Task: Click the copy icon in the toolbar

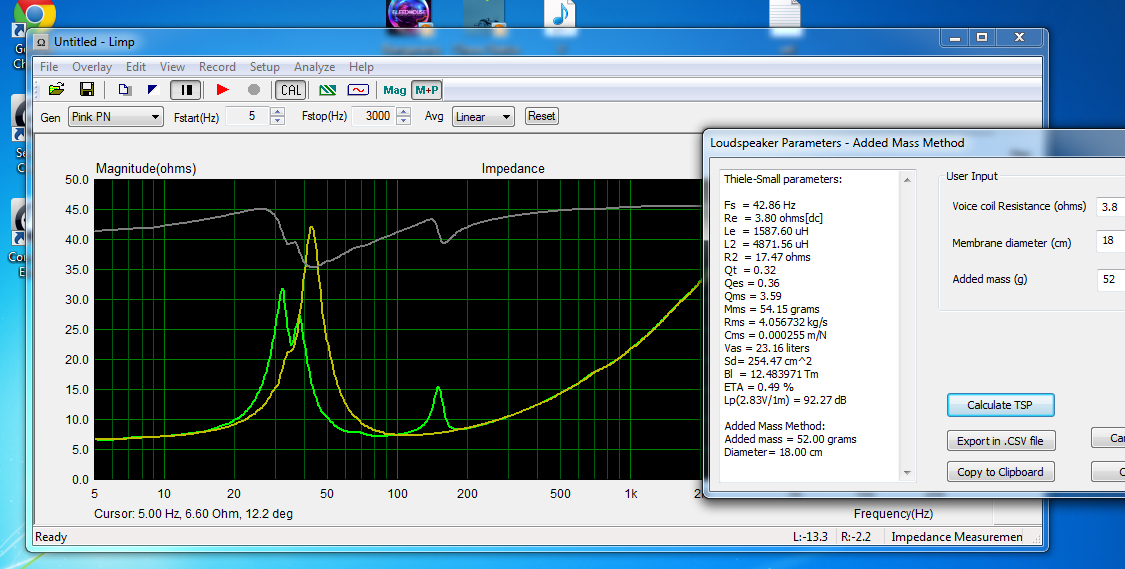Action: 125,90
